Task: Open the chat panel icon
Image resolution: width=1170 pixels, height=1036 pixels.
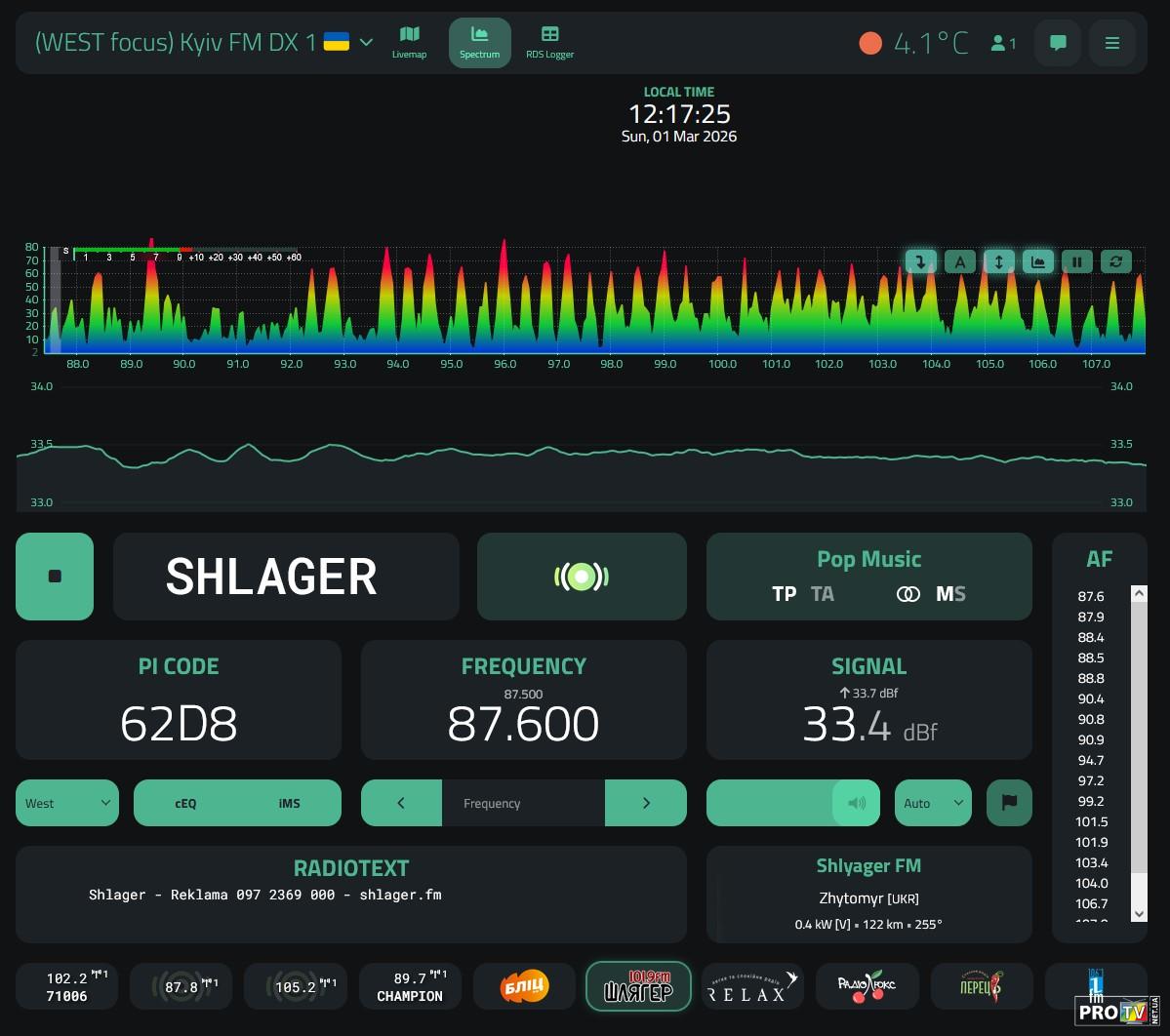Action: (x=1058, y=43)
